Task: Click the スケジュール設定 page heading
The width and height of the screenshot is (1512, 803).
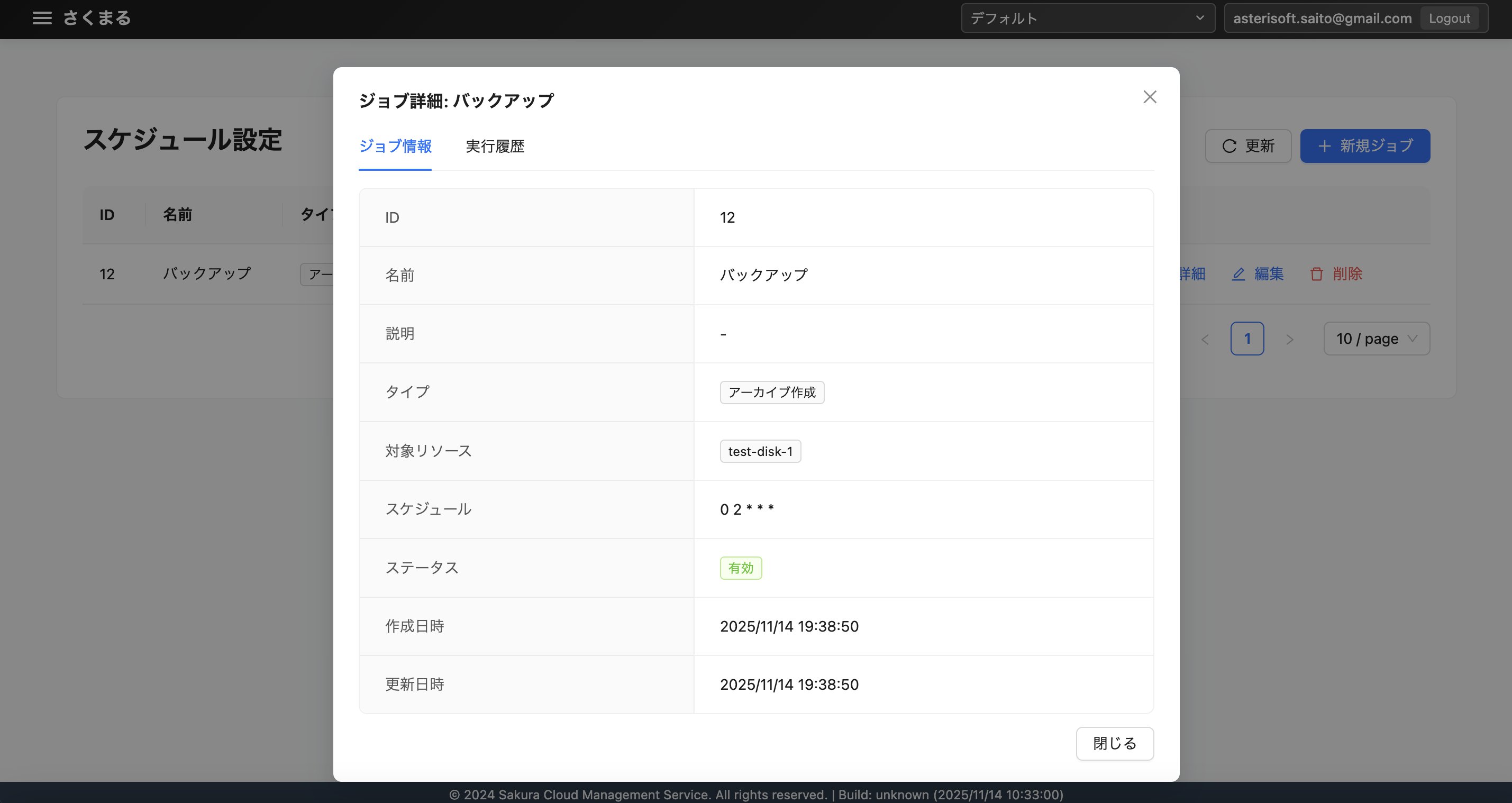Action: coord(183,140)
